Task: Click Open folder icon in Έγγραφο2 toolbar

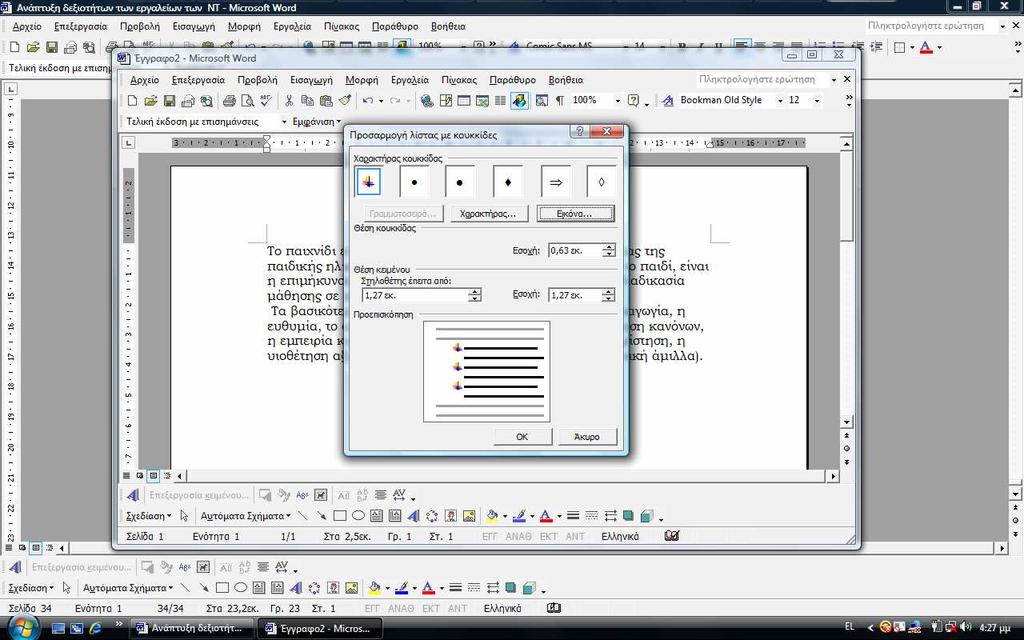Action: point(151,101)
